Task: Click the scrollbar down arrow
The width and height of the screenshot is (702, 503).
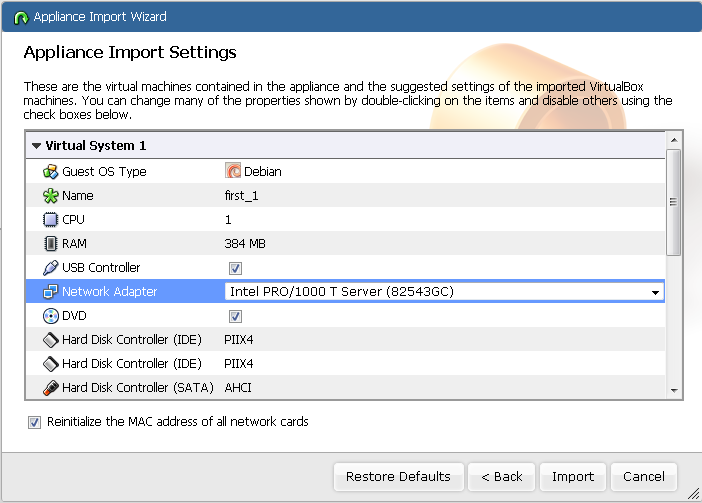Action: click(673, 390)
